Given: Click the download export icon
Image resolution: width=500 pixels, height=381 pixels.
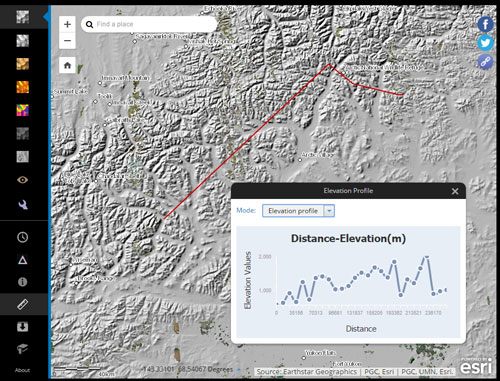Looking at the screenshot, I should click(x=23, y=327).
